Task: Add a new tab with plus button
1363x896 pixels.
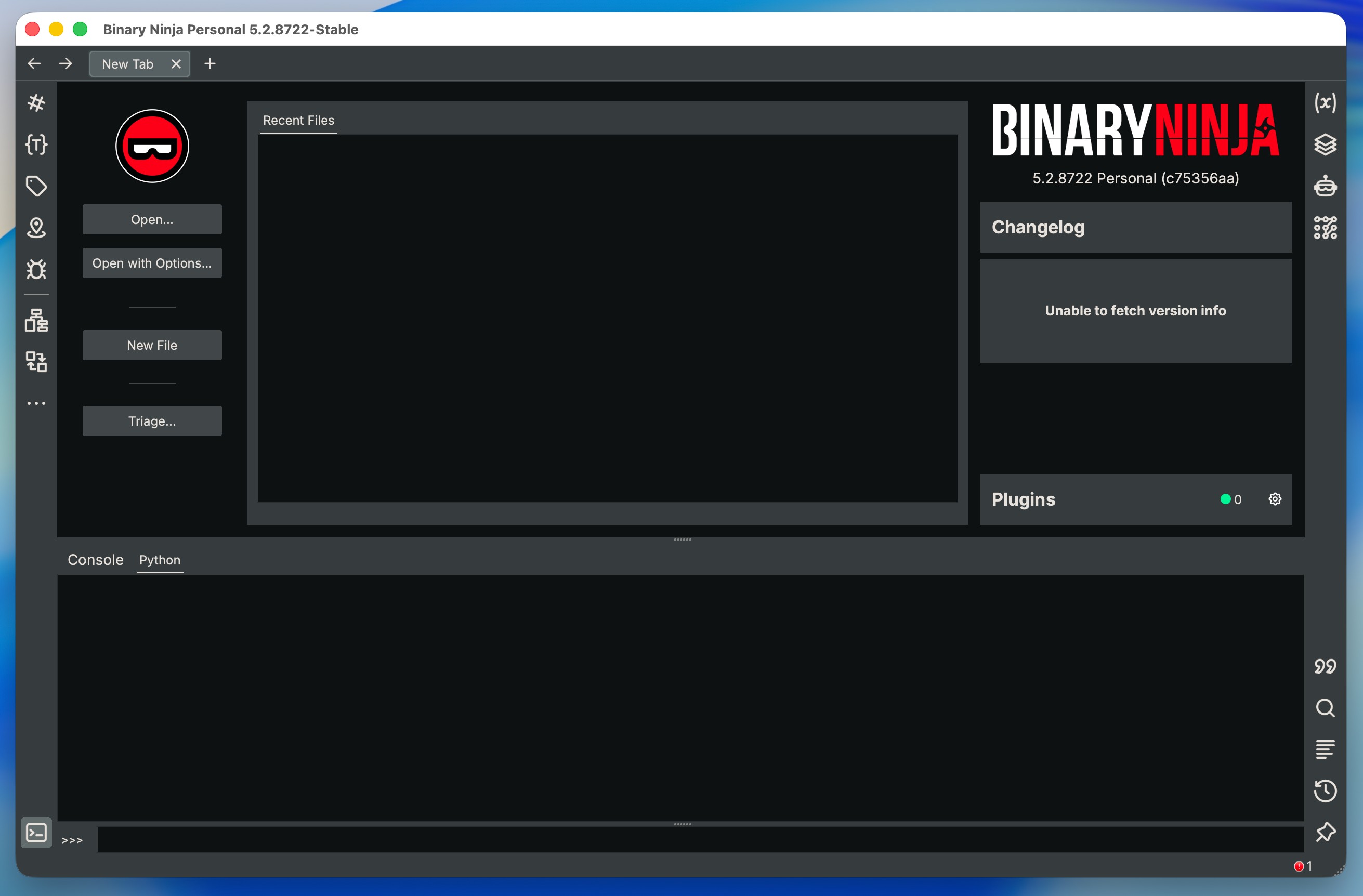Action: click(x=209, y=63)
